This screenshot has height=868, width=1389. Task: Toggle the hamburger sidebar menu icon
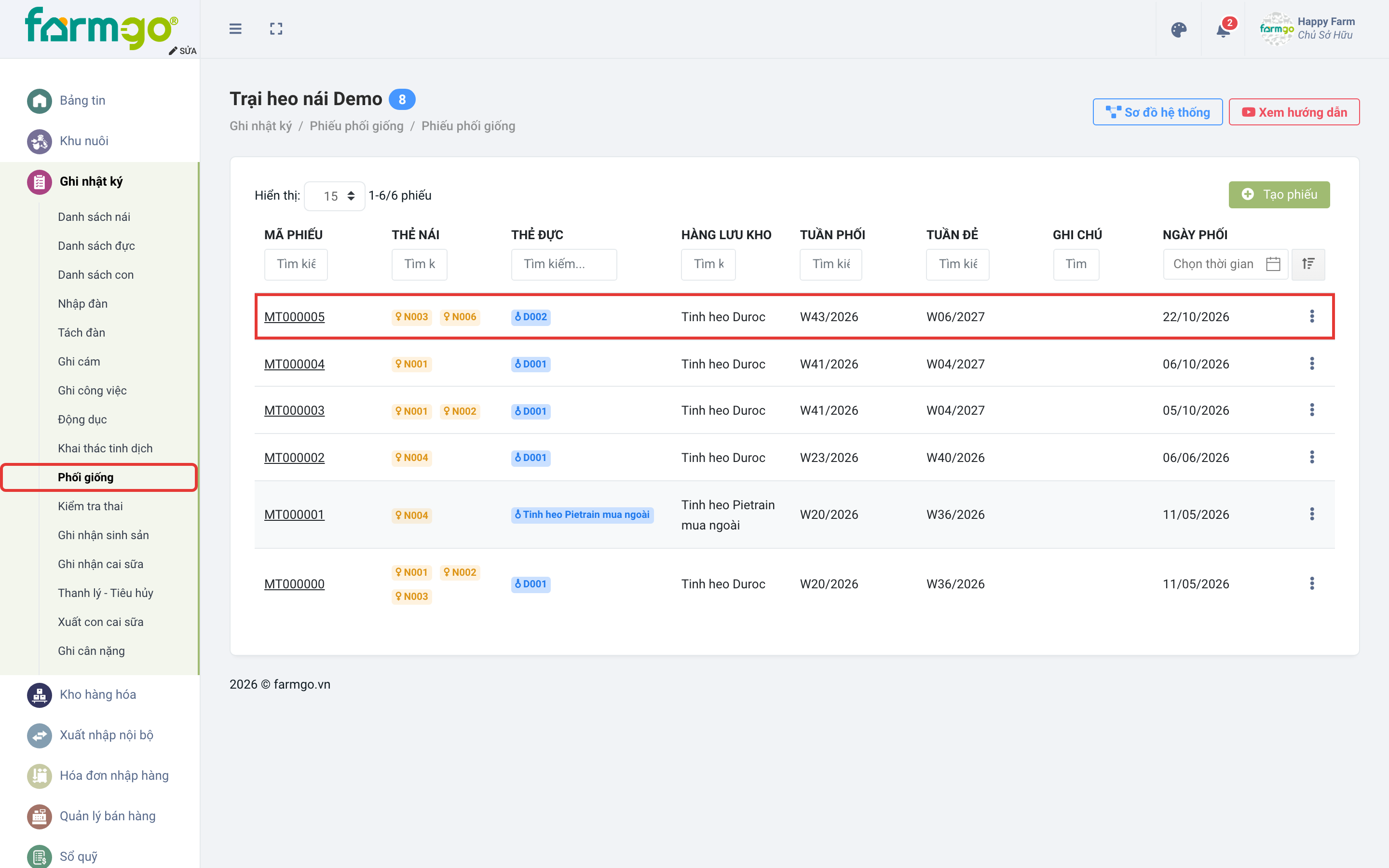pos(235,29)
